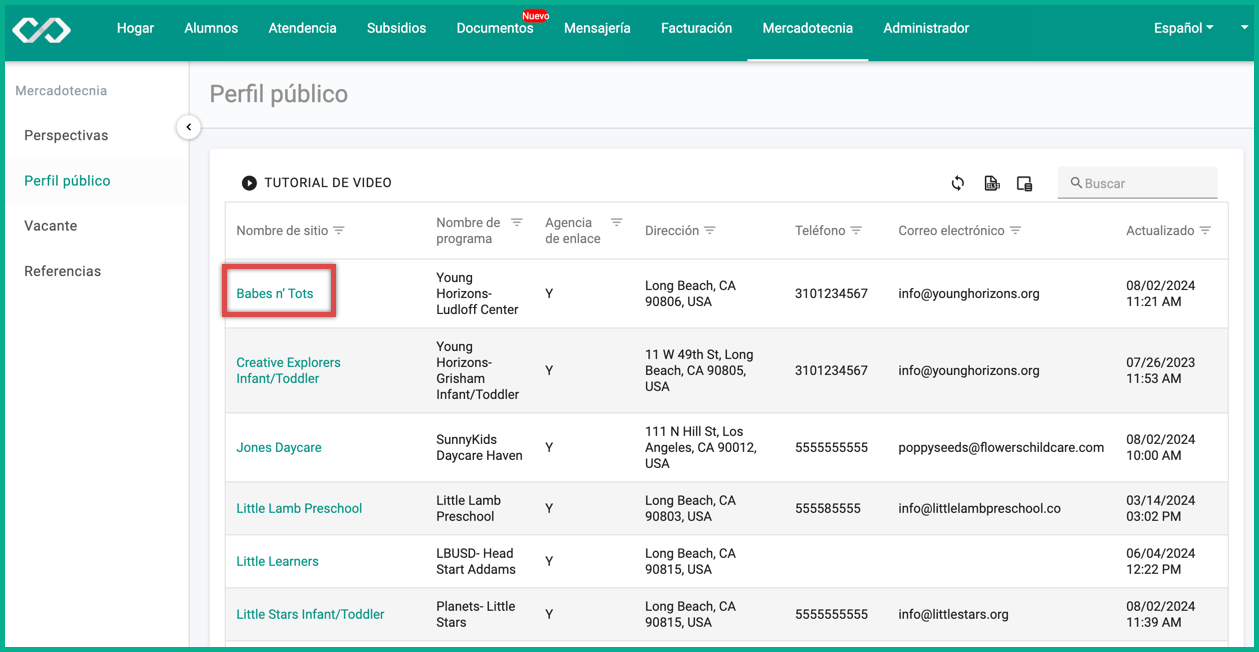1259x652 pixels.
Task: Filter the Agencia de enlace column
Action: point(616,223)
